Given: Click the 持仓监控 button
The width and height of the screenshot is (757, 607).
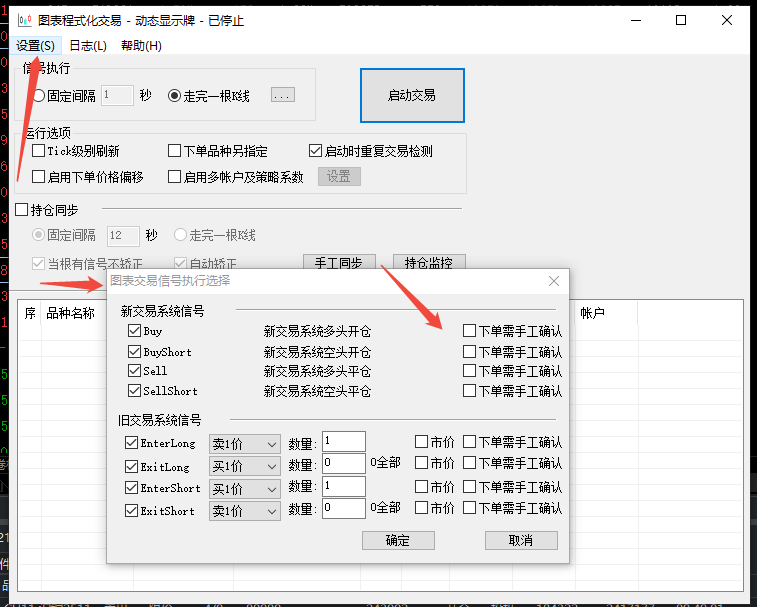Looking at the screenshot, I should 429,262.
